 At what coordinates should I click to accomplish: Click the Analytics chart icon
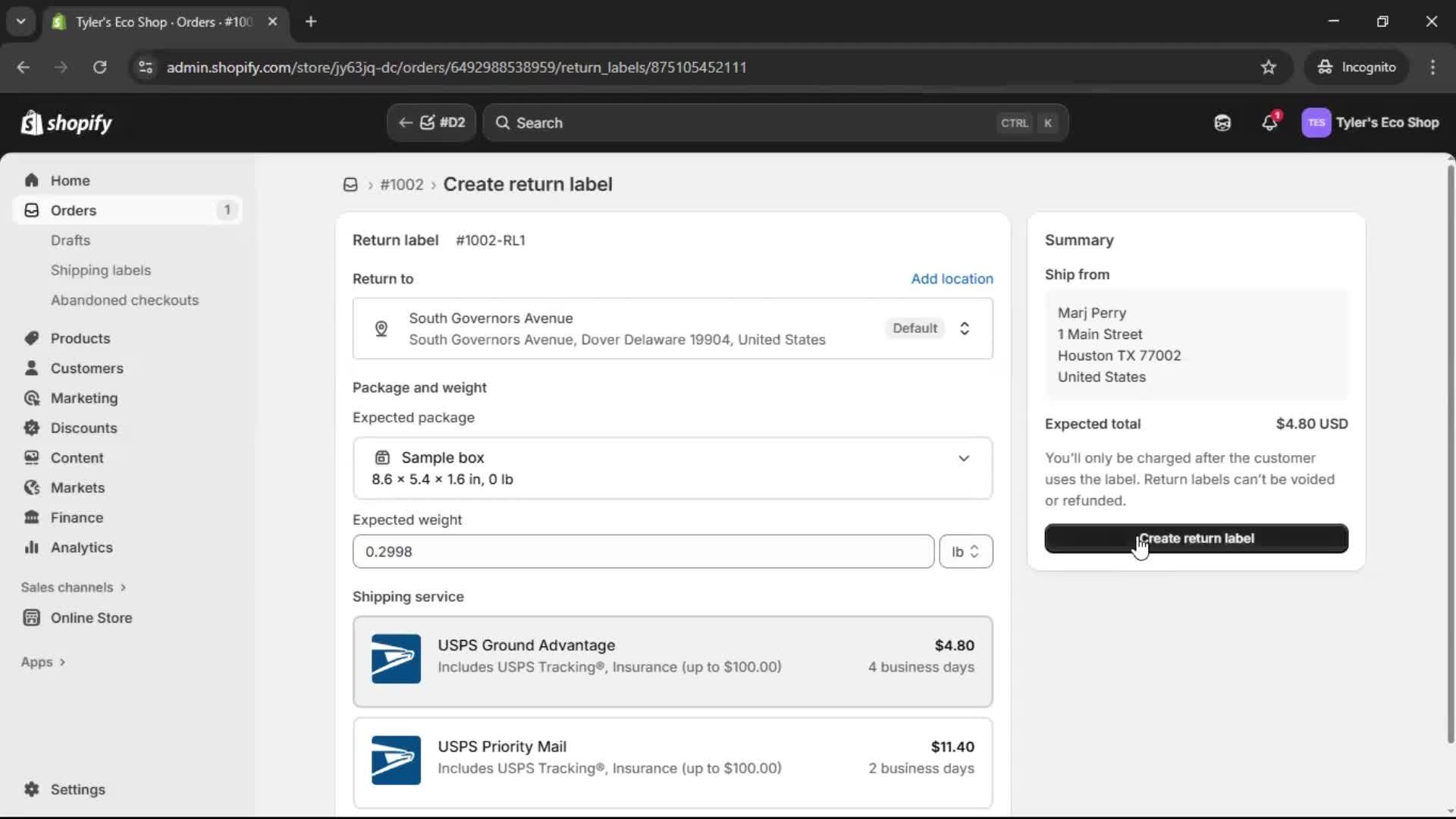pyautogui.click(x=30, y=547)
